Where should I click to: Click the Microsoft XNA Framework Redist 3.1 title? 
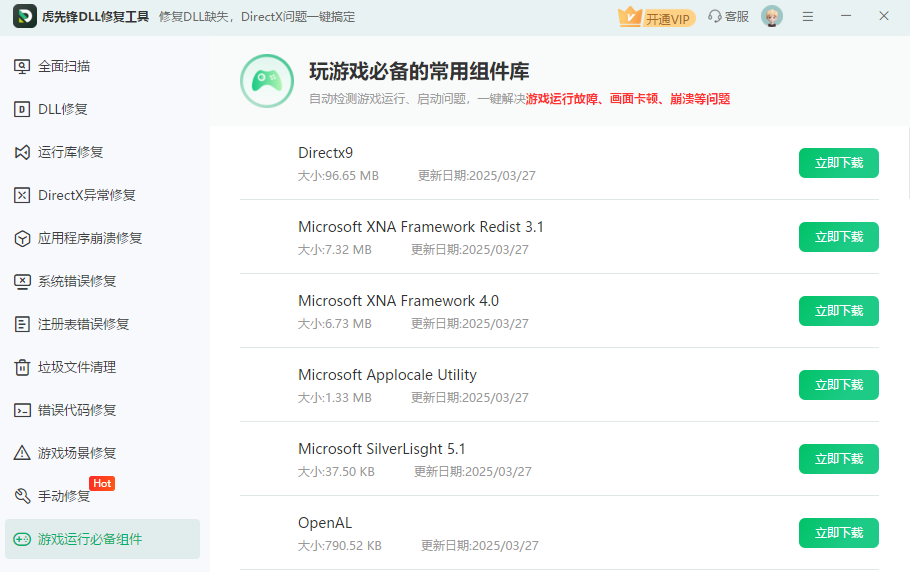[x=421, y=227]
